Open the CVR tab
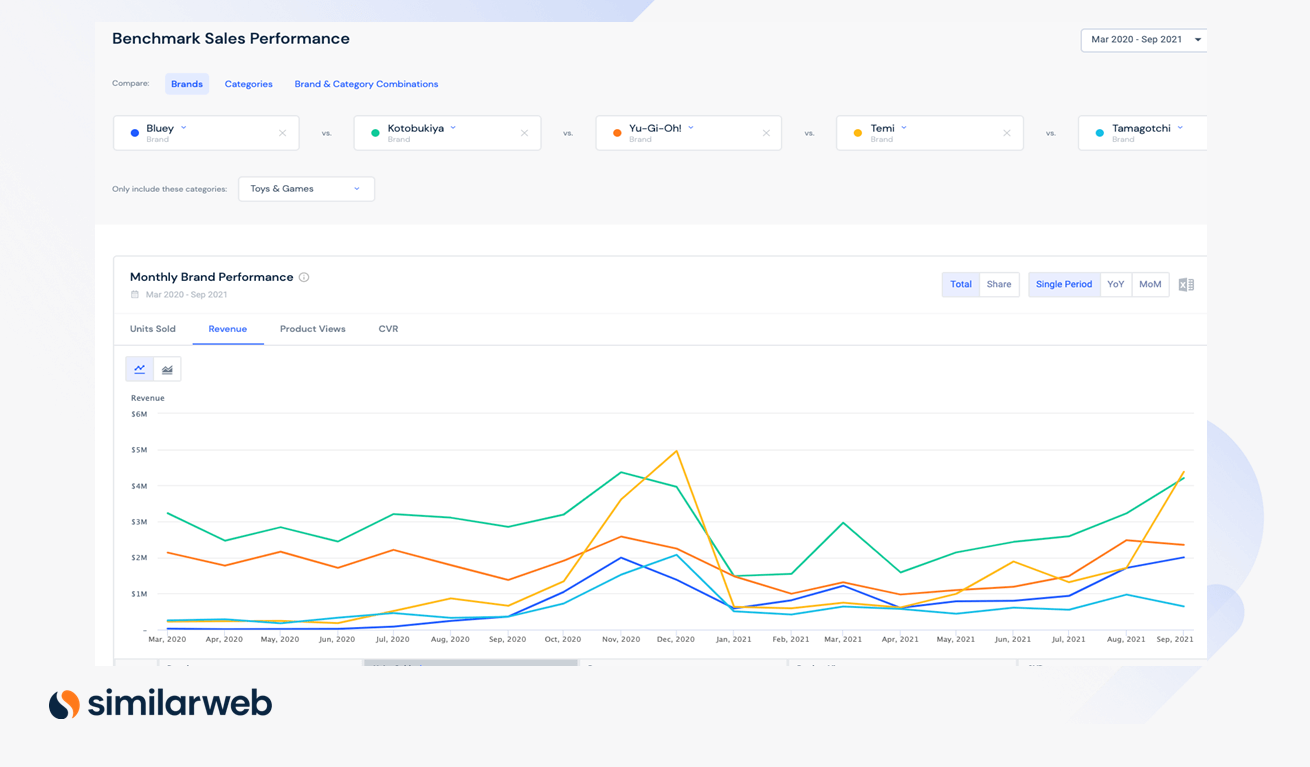 pos(388,328)
